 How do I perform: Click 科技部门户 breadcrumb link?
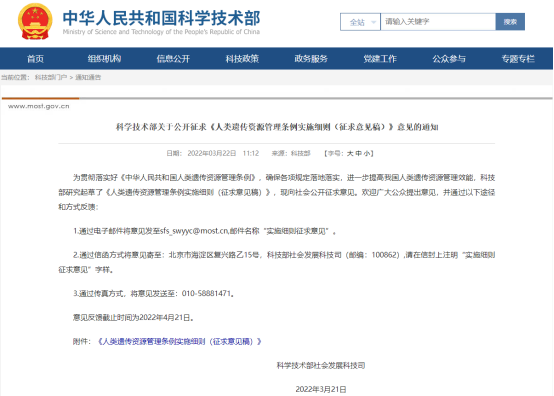coord(51,77)
